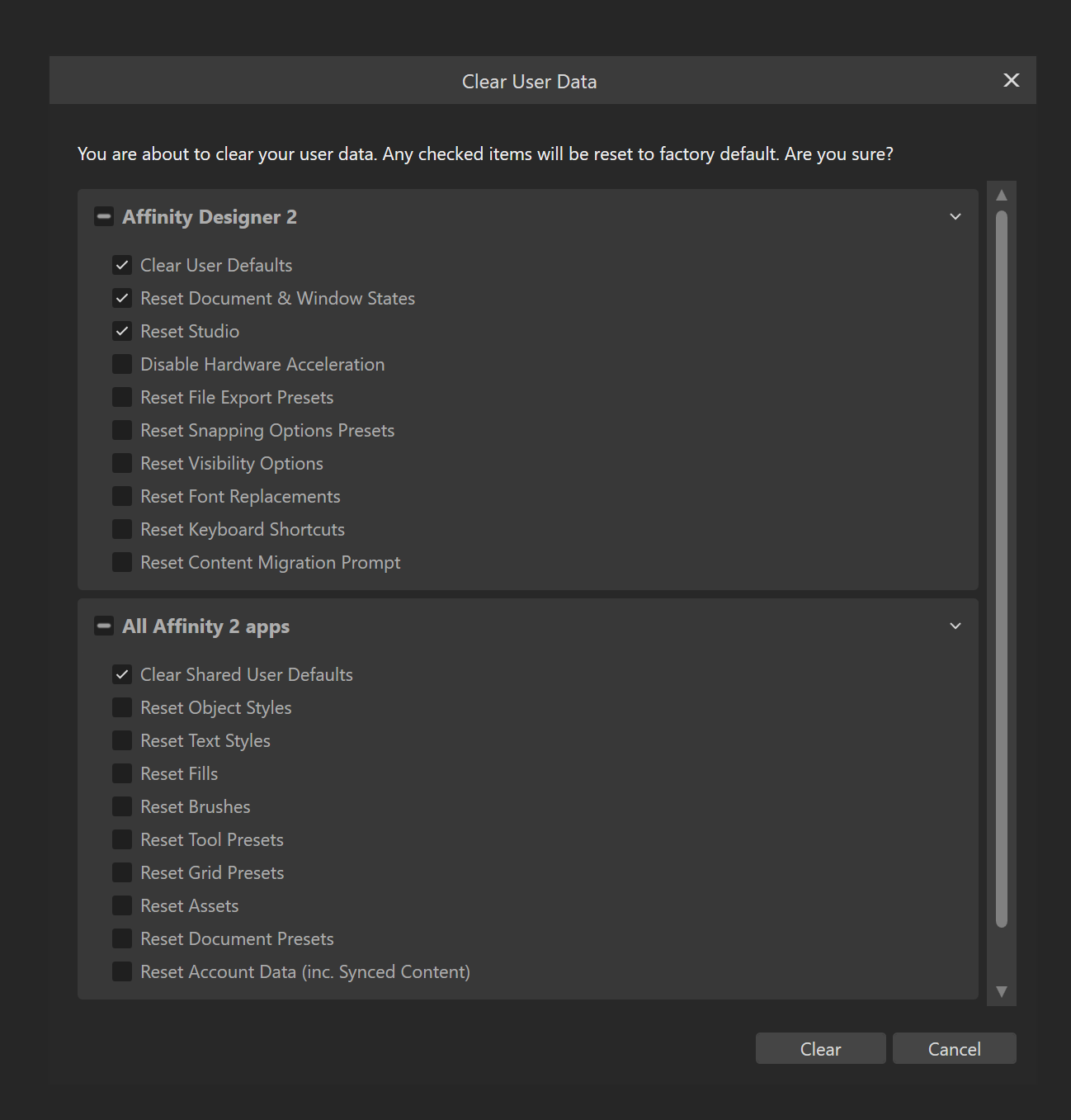This screenshot has height=1120, width=1071.
Task: Check Reset Keyboard Shortcuts option
Action: tap(122, 529)
